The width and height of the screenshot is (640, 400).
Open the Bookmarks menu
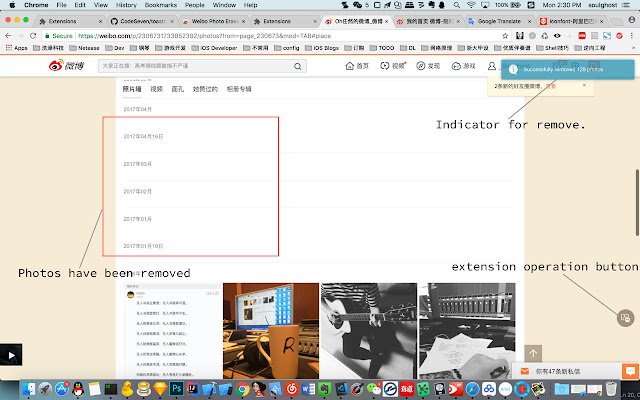pyautogui.click(x=161, y=5)
